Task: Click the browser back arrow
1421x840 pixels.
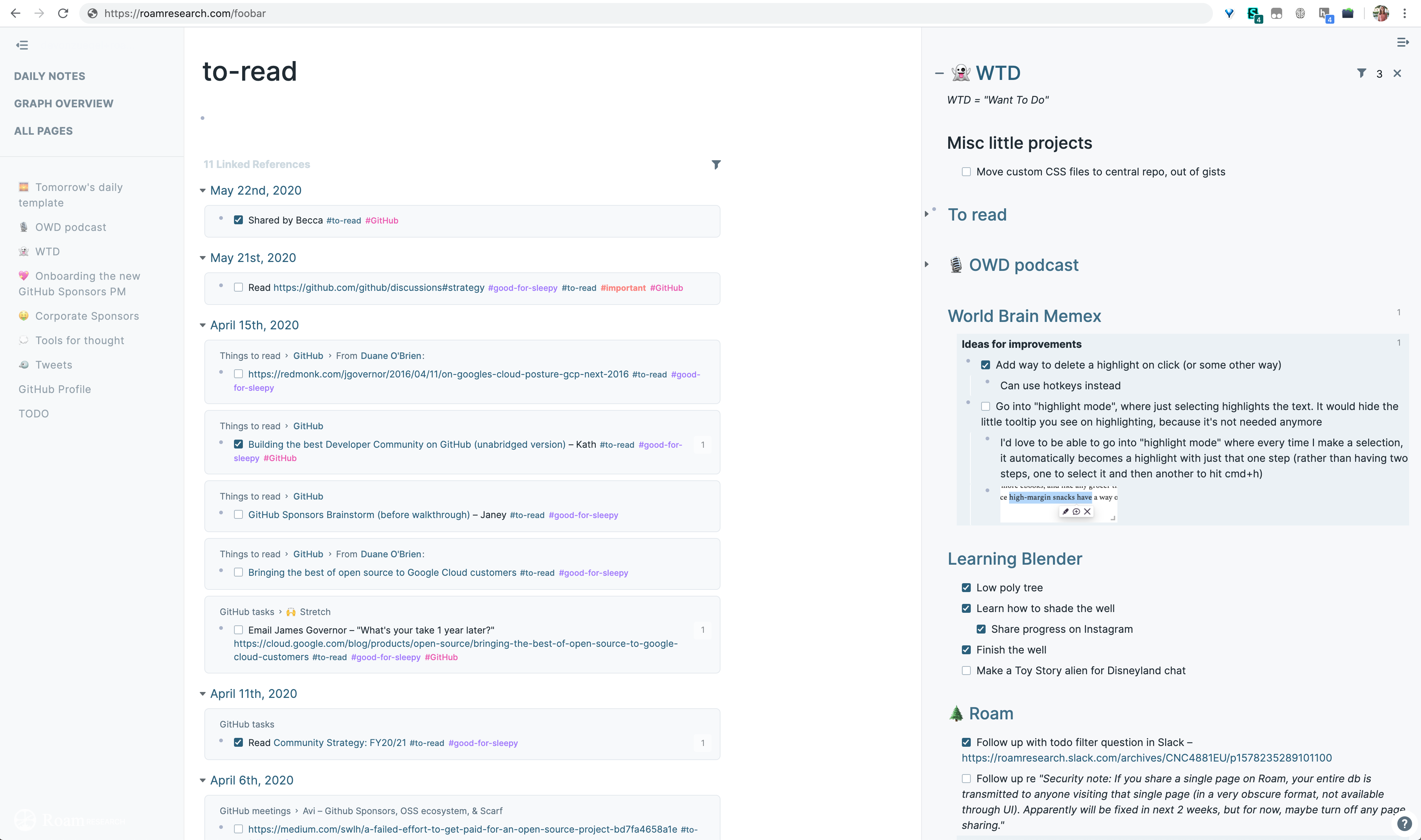Action: [15, 13]
